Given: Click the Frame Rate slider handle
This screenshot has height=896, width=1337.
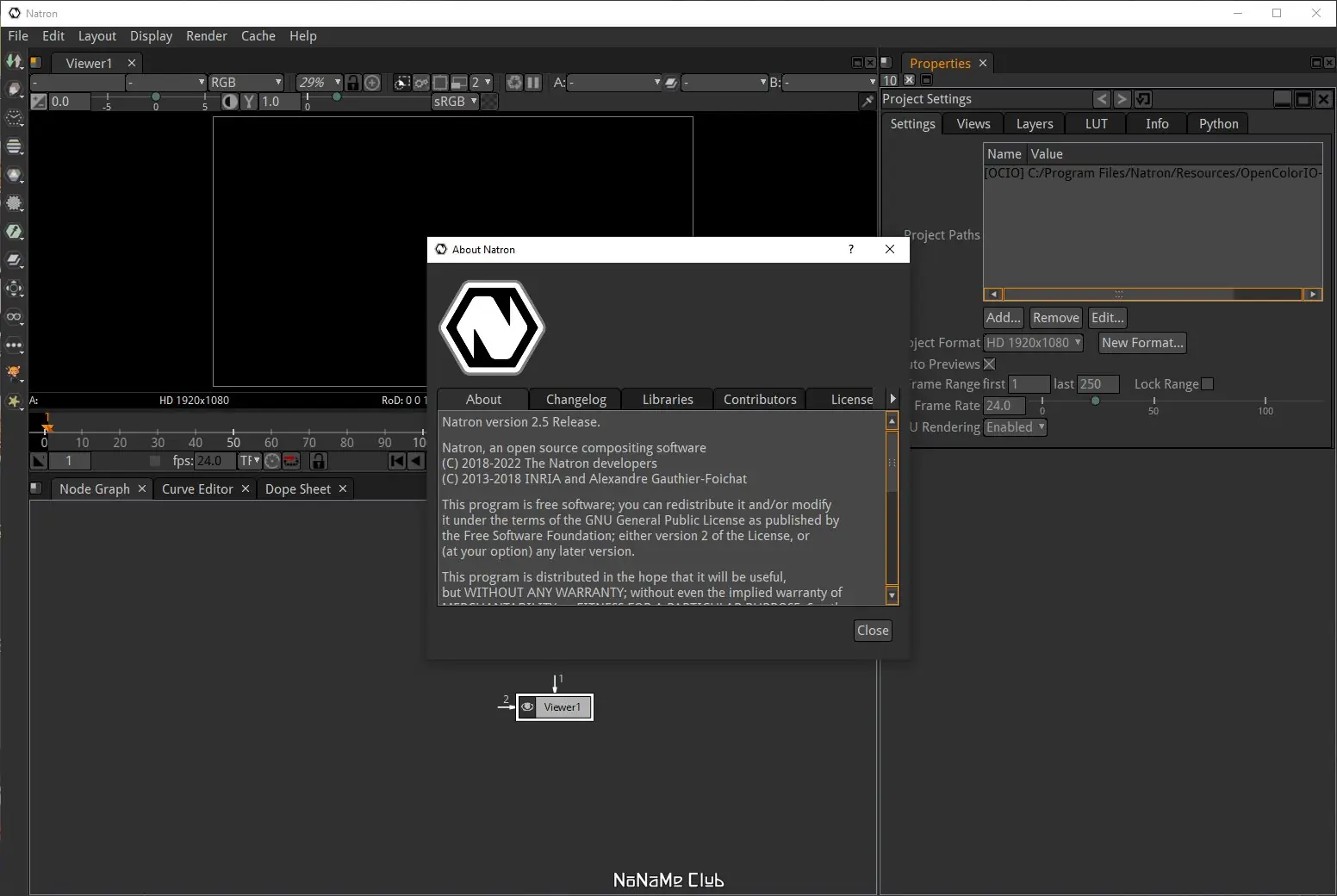Looking at the screenshot, I should (x=1095, y=401).
